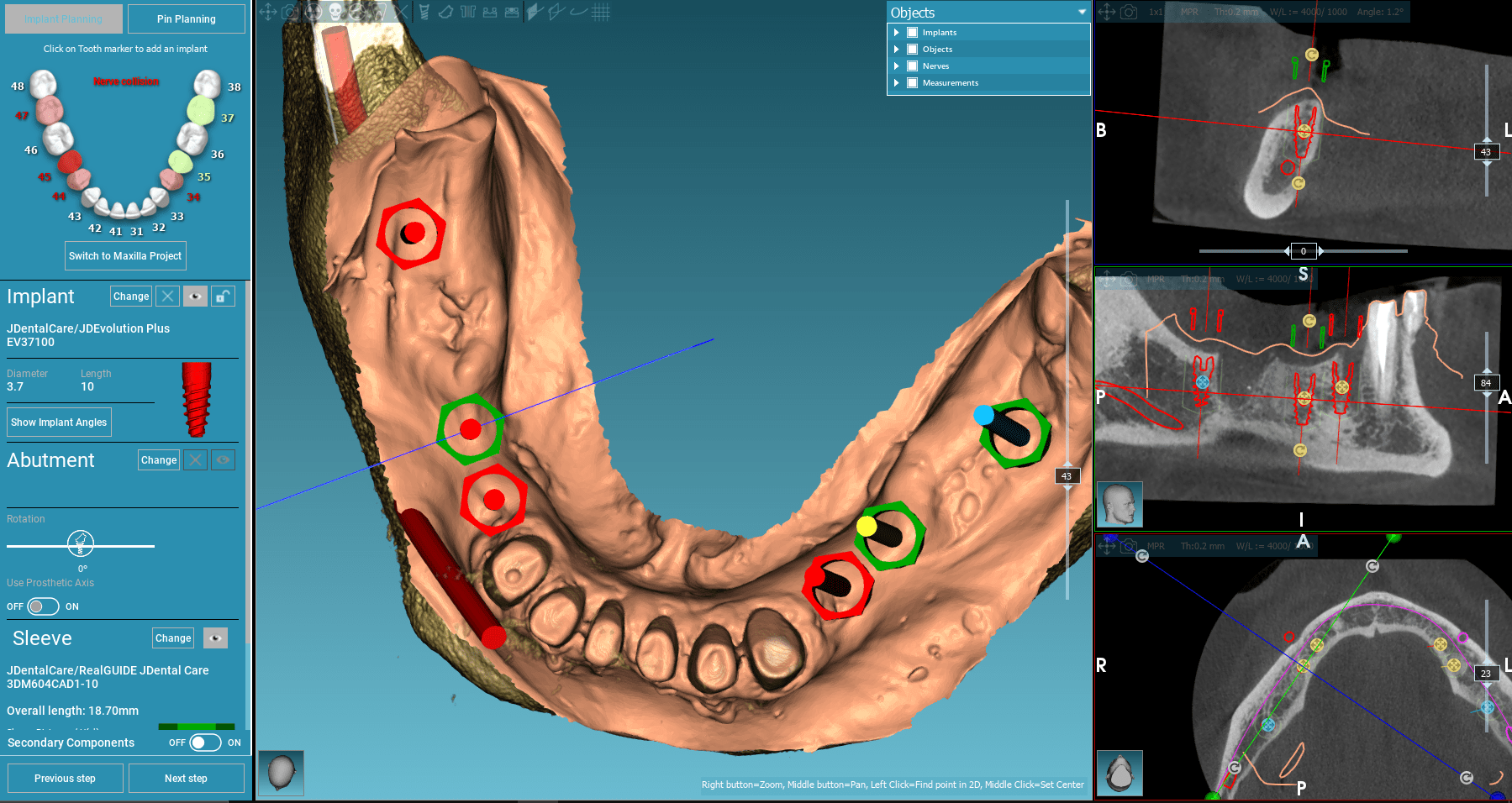Screen dimensions: 1512x803
Task: Switch to the Pin Planning tab
Action: (187, 18)
